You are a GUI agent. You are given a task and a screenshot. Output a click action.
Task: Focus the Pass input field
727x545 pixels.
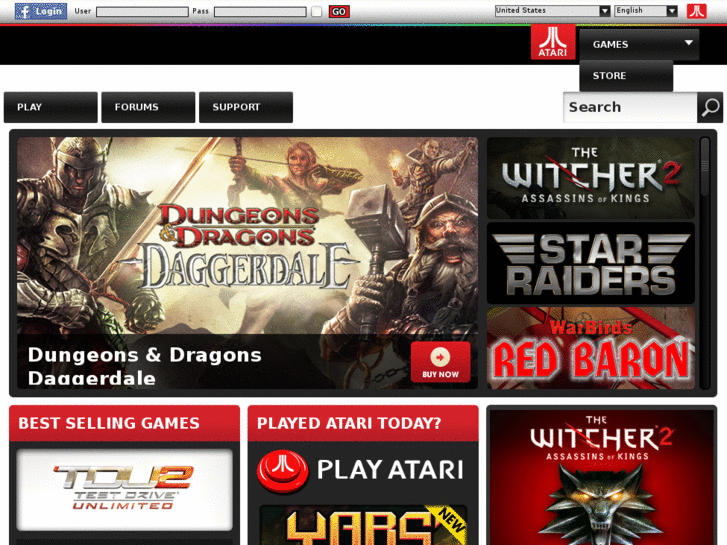click(x=260, y=12)
